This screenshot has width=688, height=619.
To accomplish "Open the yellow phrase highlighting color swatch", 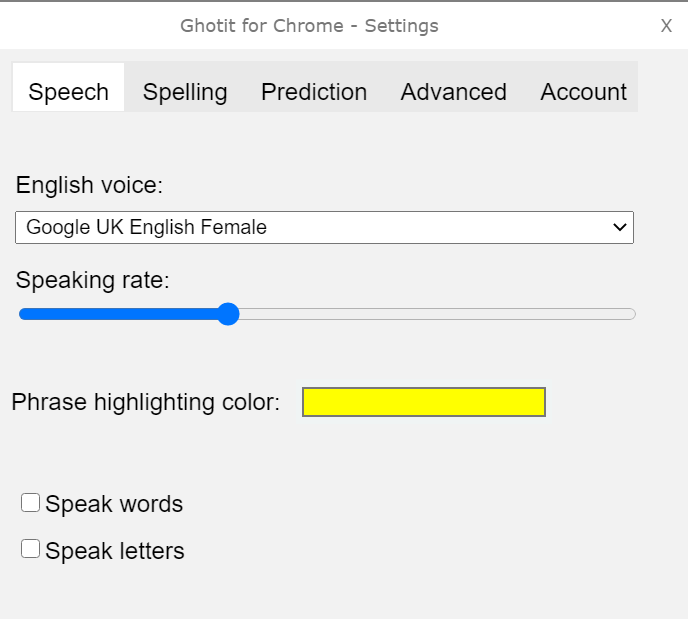I will point(424,402).
